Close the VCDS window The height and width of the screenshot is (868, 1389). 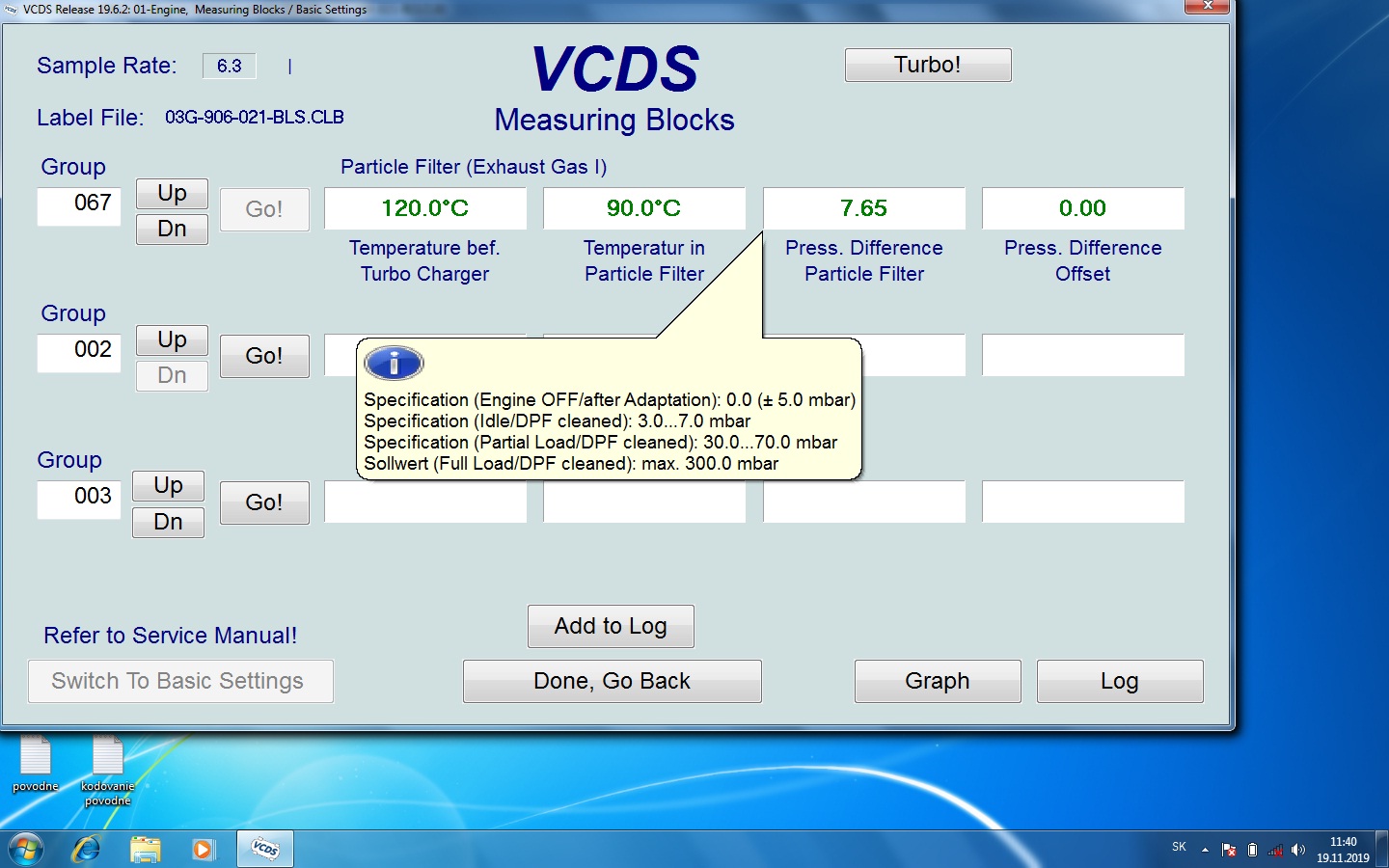tap(1207, 6)
